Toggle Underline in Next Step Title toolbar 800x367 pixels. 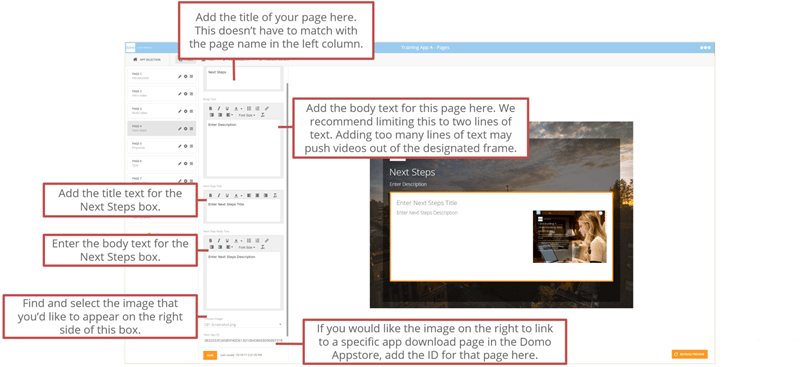click(x=227, y=195)
